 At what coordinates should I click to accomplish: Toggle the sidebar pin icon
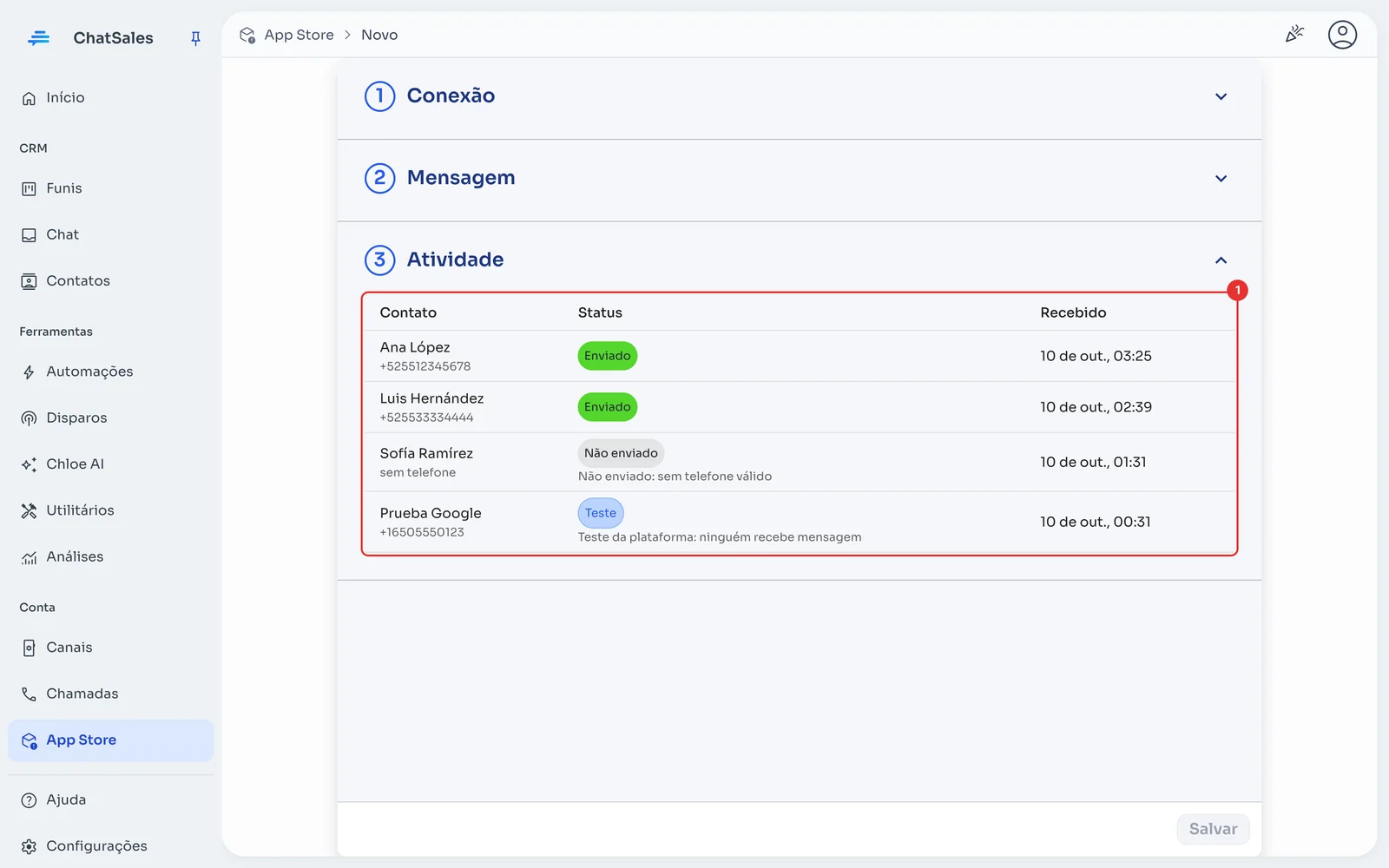tap(195, 38)
